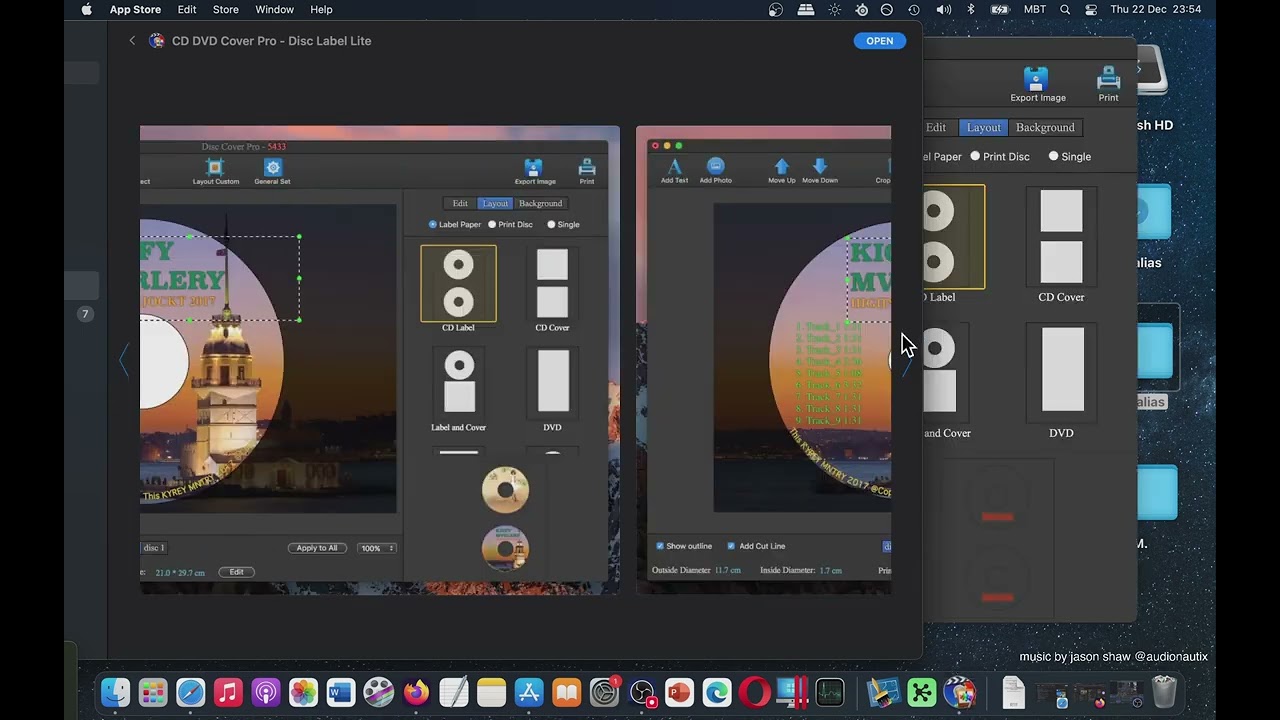1280x720 pixels.
Task: Open Control Center from the menu bar
Action: tap(1091, 10)
